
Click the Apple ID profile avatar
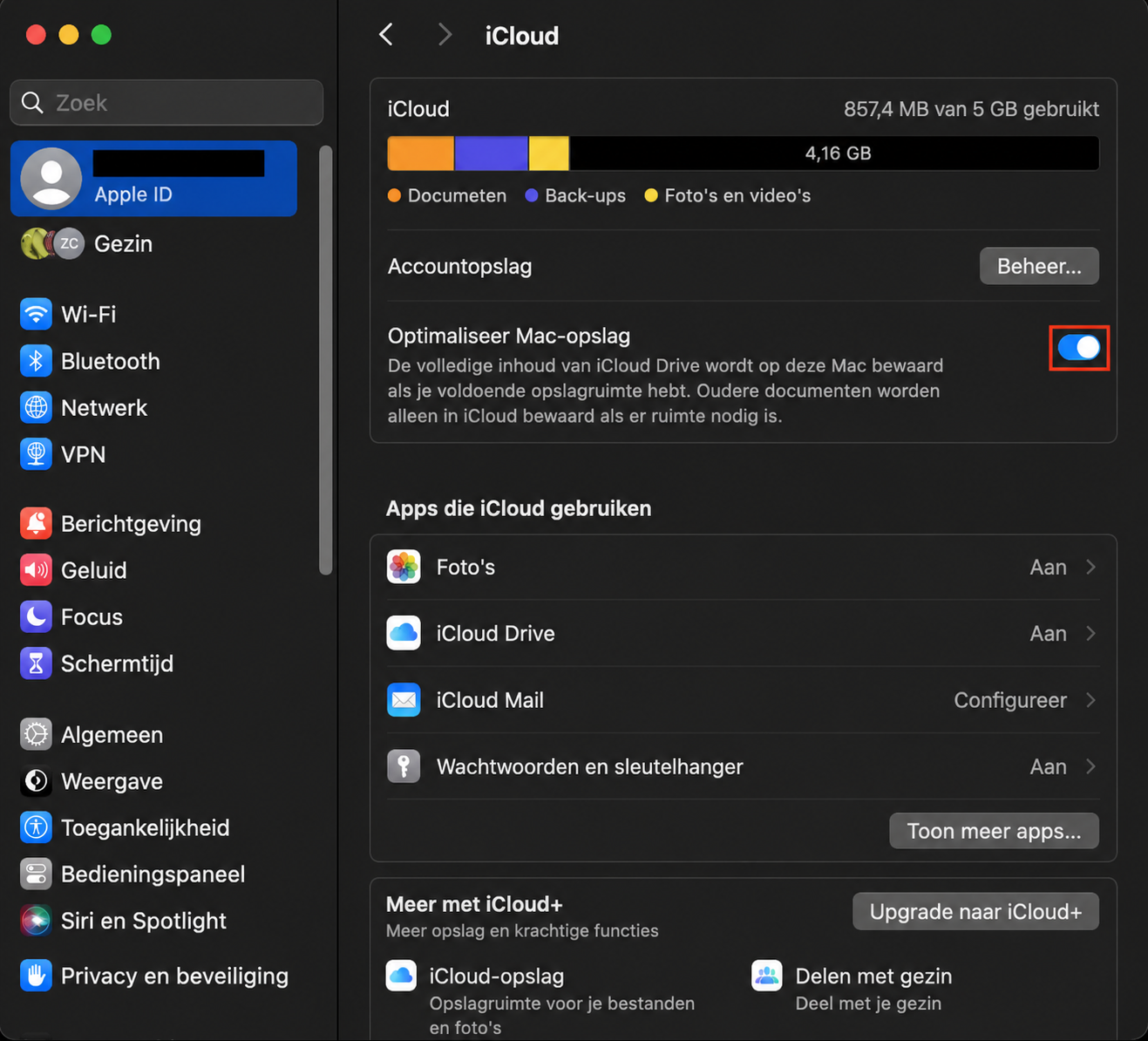point(51,178)
